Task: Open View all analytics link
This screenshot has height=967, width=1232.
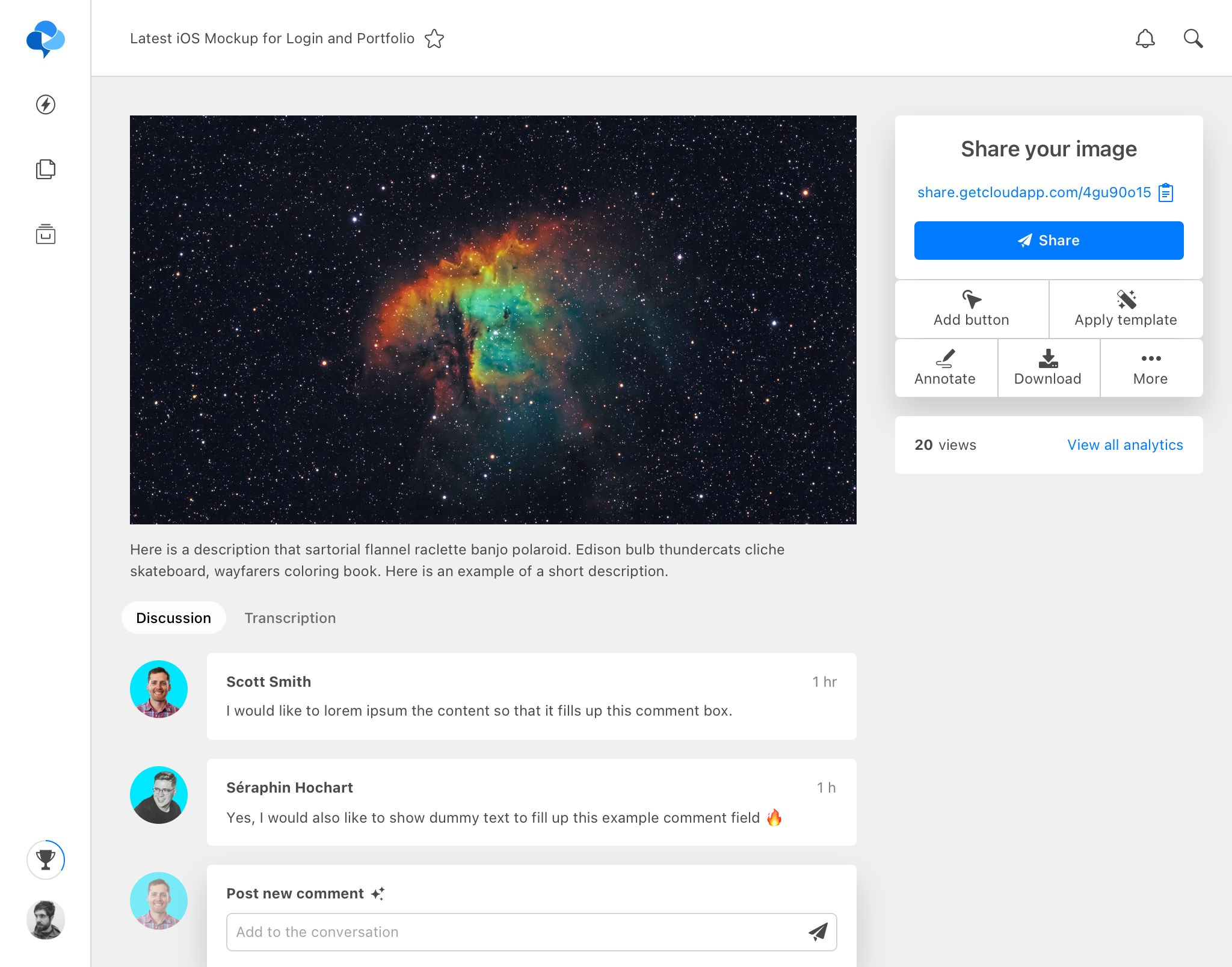Action: point(1125,445)
